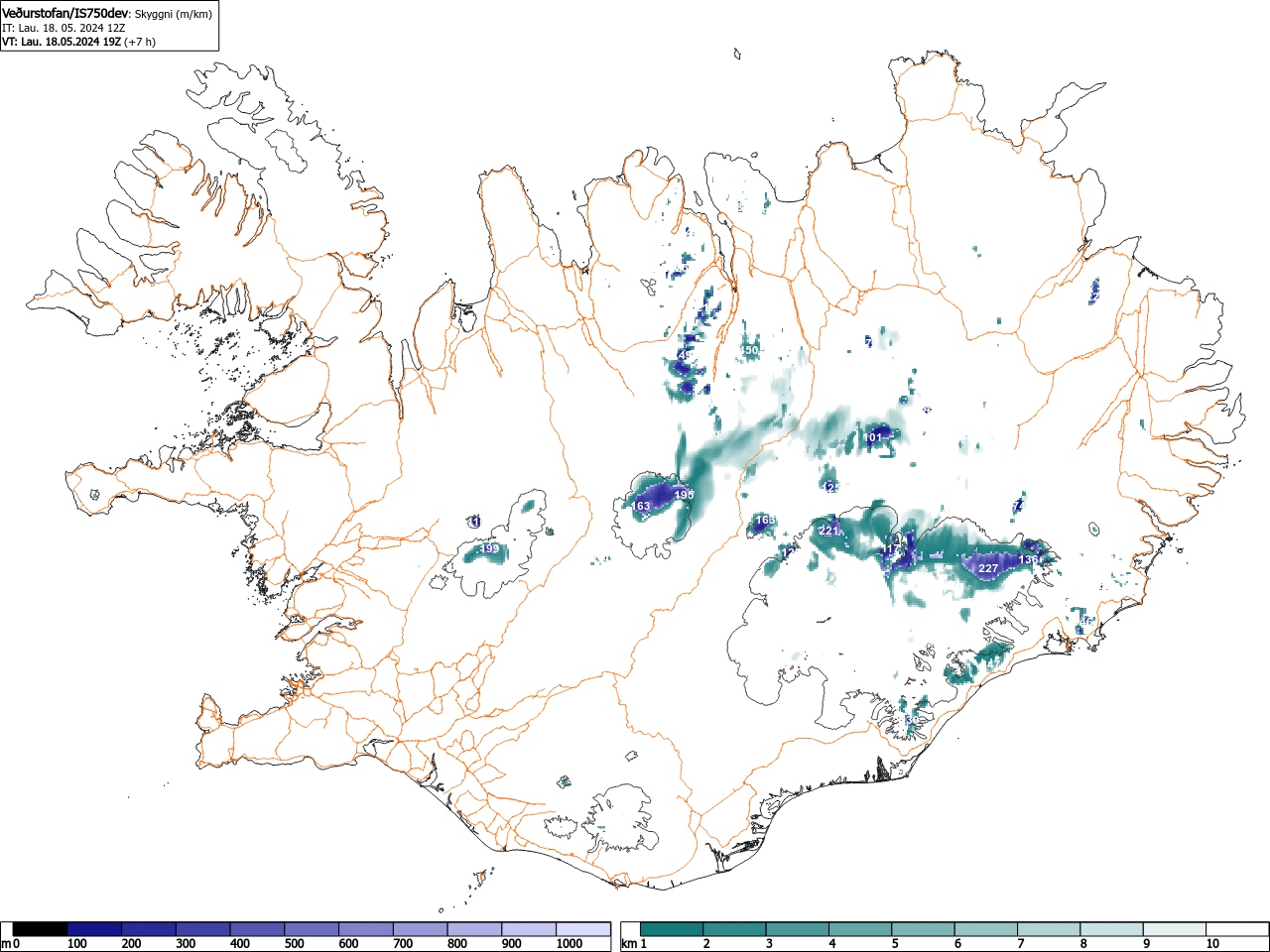Click the '500' tick label on legend
Screen dimensions: 1270x952
tap(294, 944)
